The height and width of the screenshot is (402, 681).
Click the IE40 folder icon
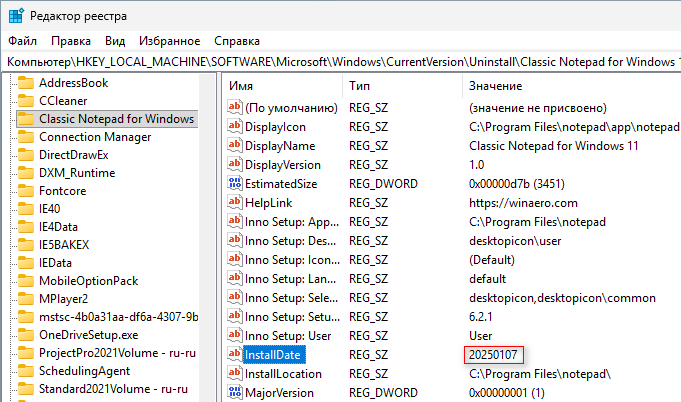(26, 209)
